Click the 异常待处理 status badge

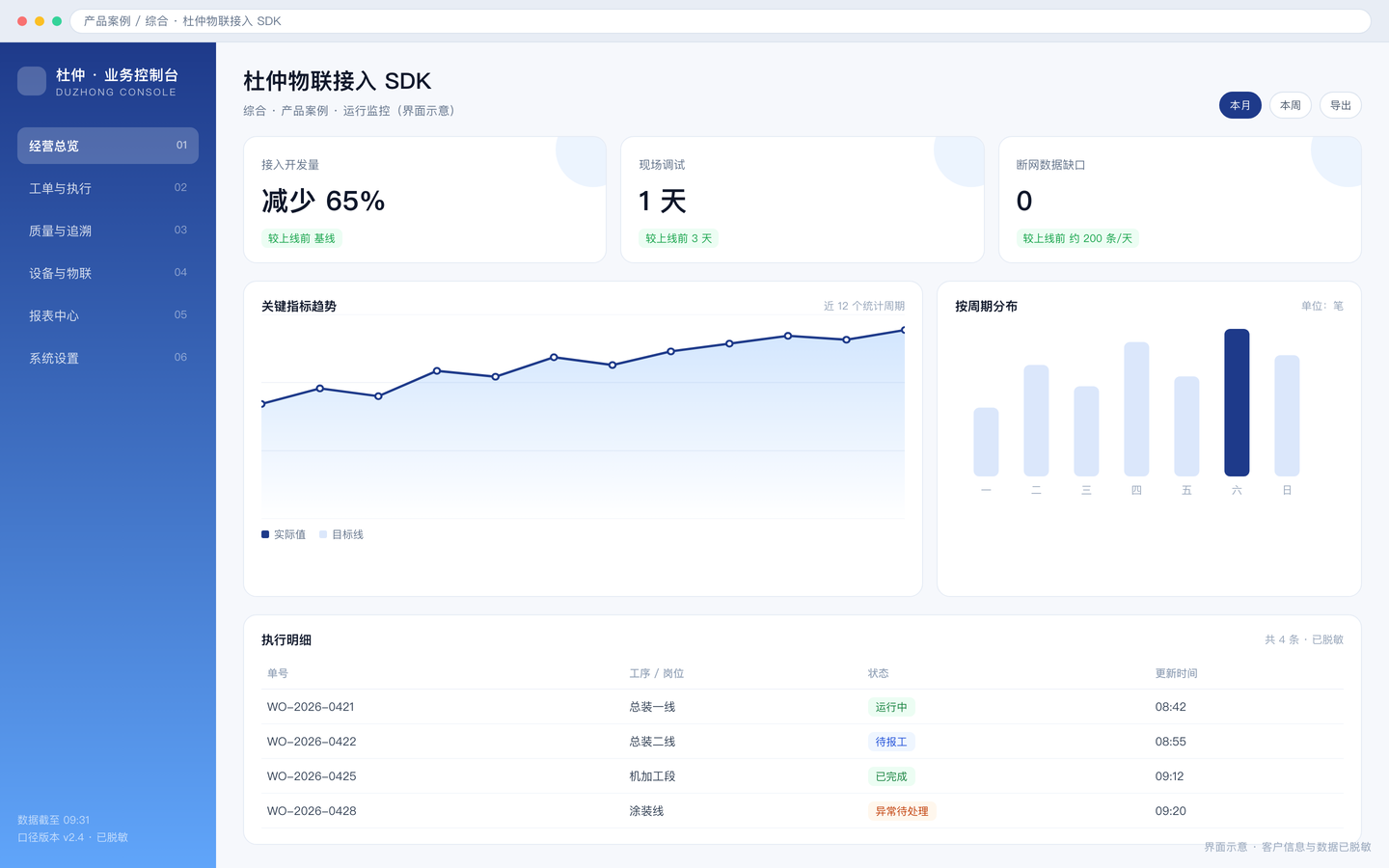tap(902, 811)
